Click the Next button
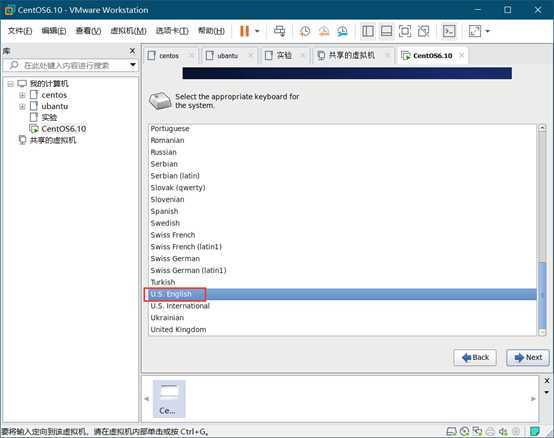Viewport: 554px width, 438px height. click(x=528, y=357)
